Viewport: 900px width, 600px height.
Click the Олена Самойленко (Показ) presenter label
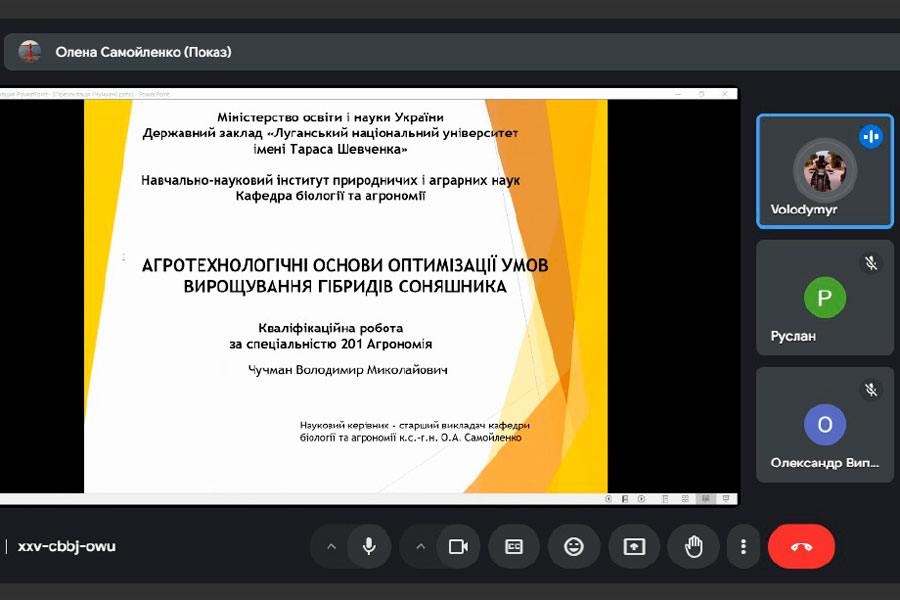coord(143,51)
